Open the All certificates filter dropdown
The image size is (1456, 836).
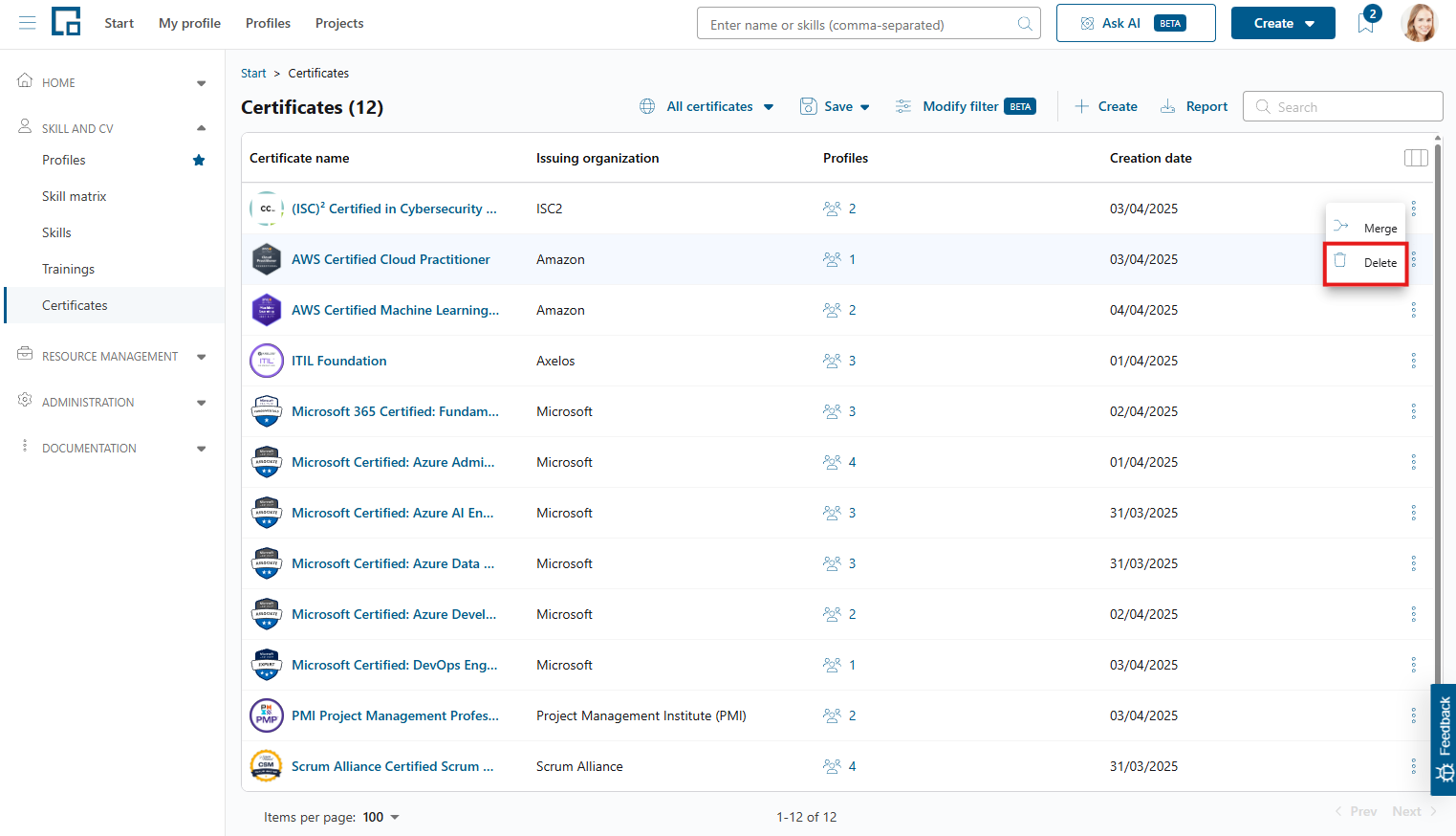[x=706, y=106]
